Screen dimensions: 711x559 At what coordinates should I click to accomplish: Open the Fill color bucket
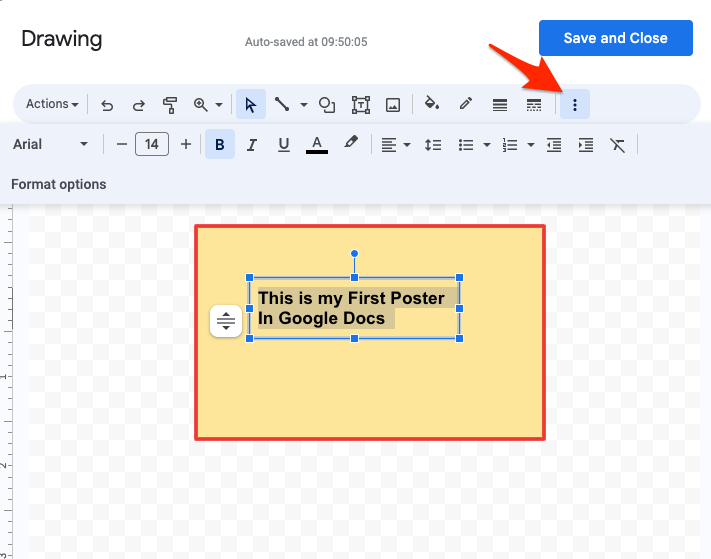pyautogui.click(x=431, y=104)
